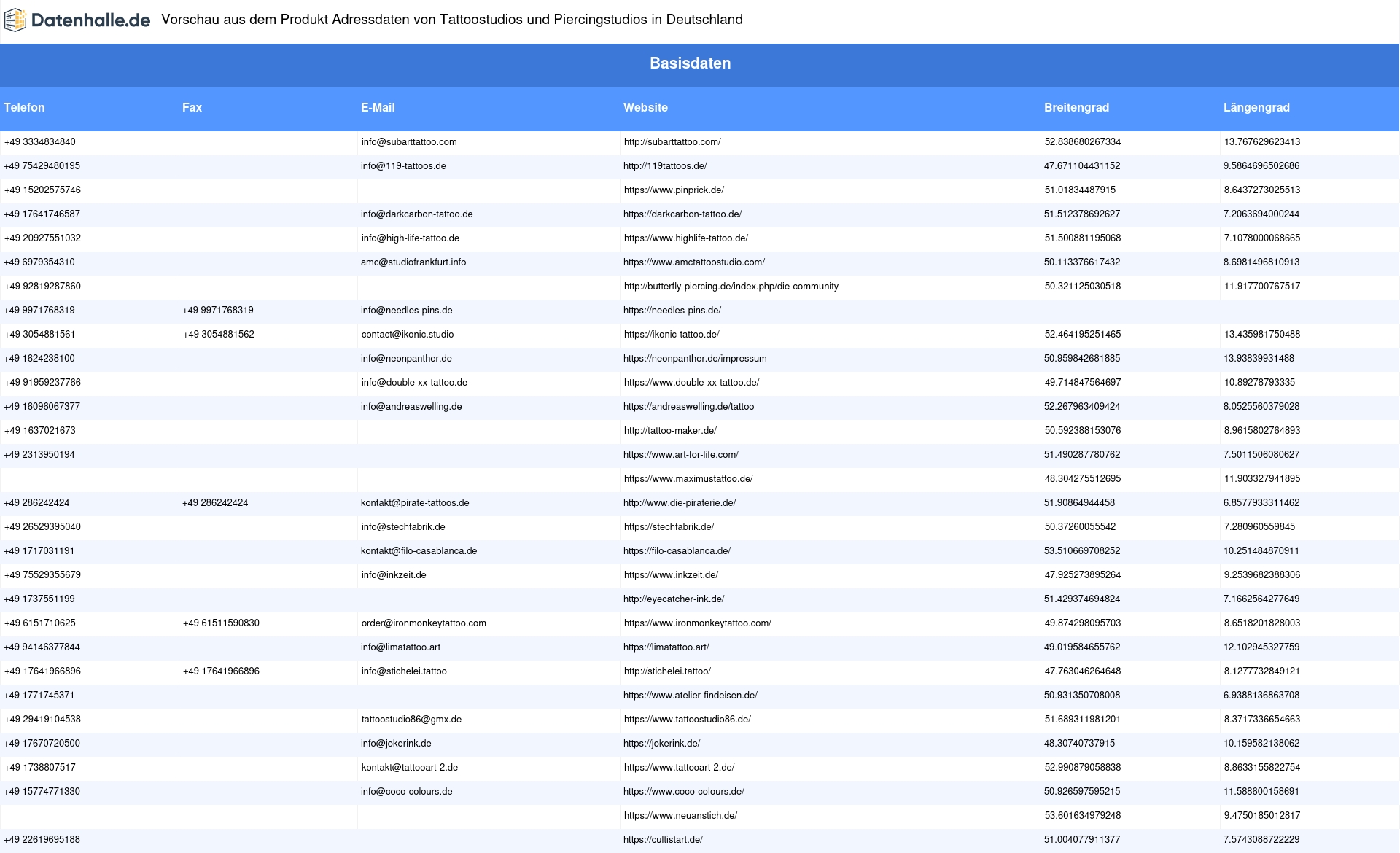1400x853 pixels.
Task: Select email info@stechfabrik.de
Action: coord(403,527)
